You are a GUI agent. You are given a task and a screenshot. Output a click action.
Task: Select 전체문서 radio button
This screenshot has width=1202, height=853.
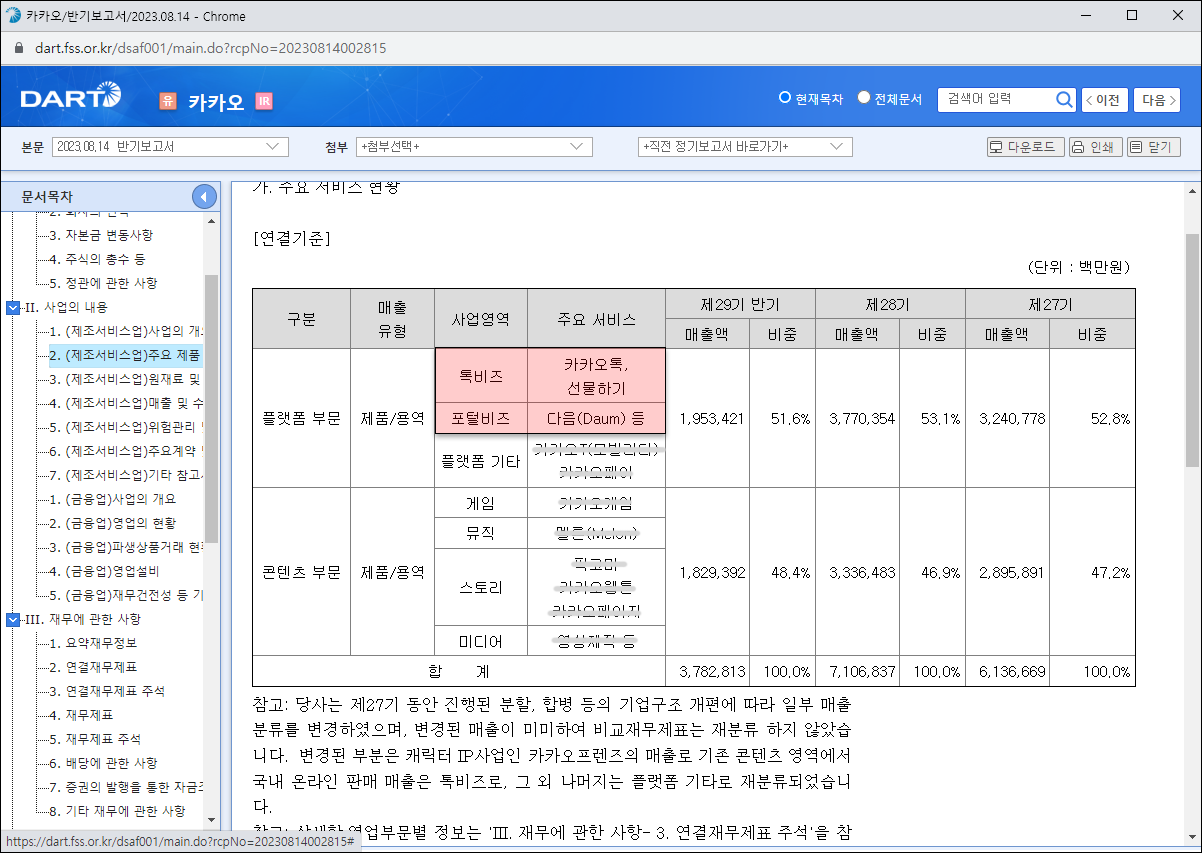[865, 98]
